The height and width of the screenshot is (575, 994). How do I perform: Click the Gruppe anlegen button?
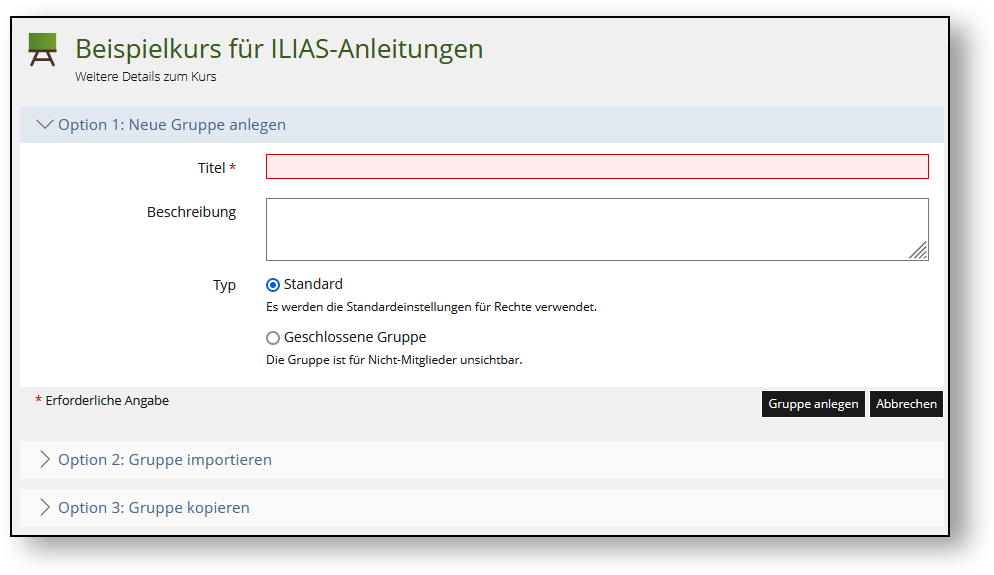813,404
